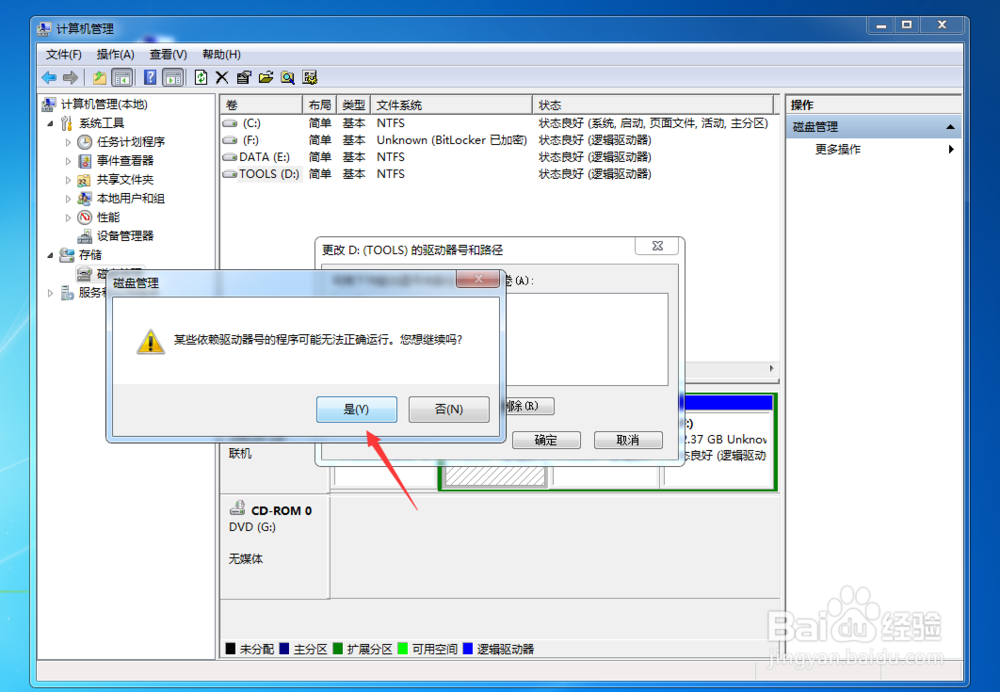1000x692 pixels.
Task: Open the 操作(A) menu
Action: click(x=115, y=54)
